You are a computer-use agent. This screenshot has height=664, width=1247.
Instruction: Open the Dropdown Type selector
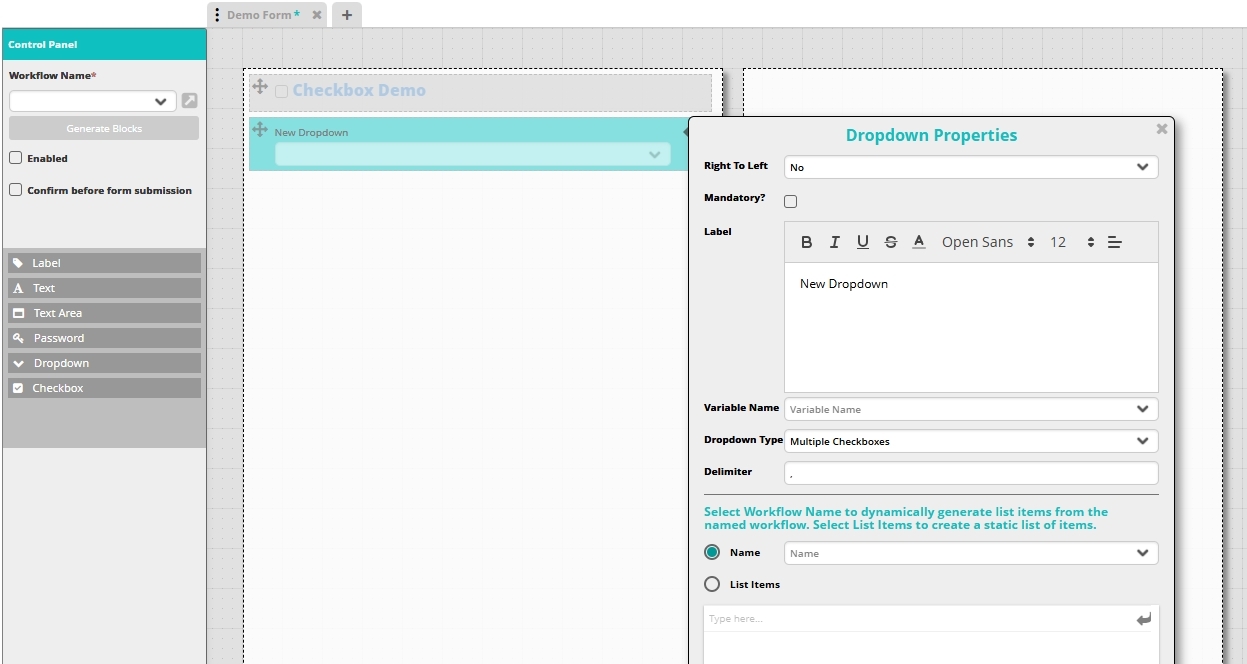click(971, 441)
